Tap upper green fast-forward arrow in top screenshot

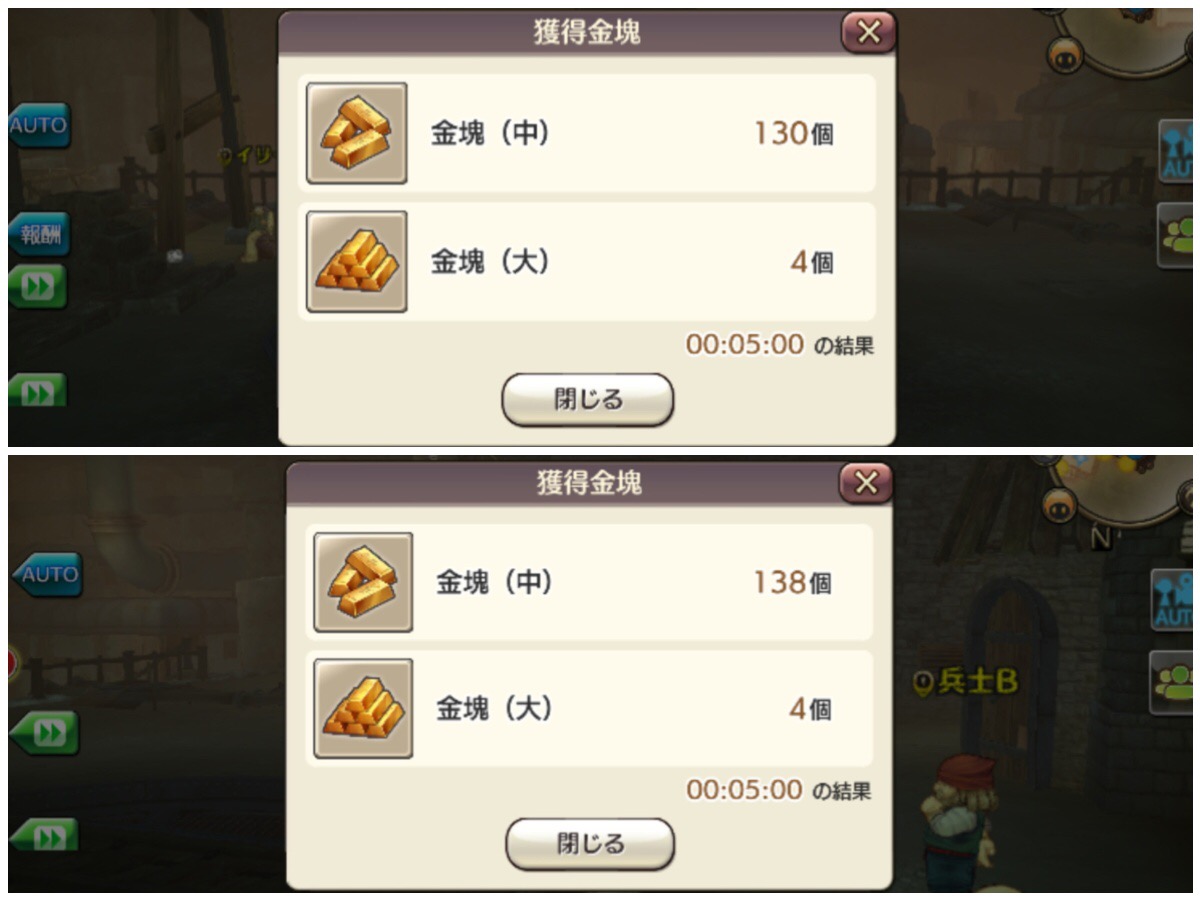point(38,287)
